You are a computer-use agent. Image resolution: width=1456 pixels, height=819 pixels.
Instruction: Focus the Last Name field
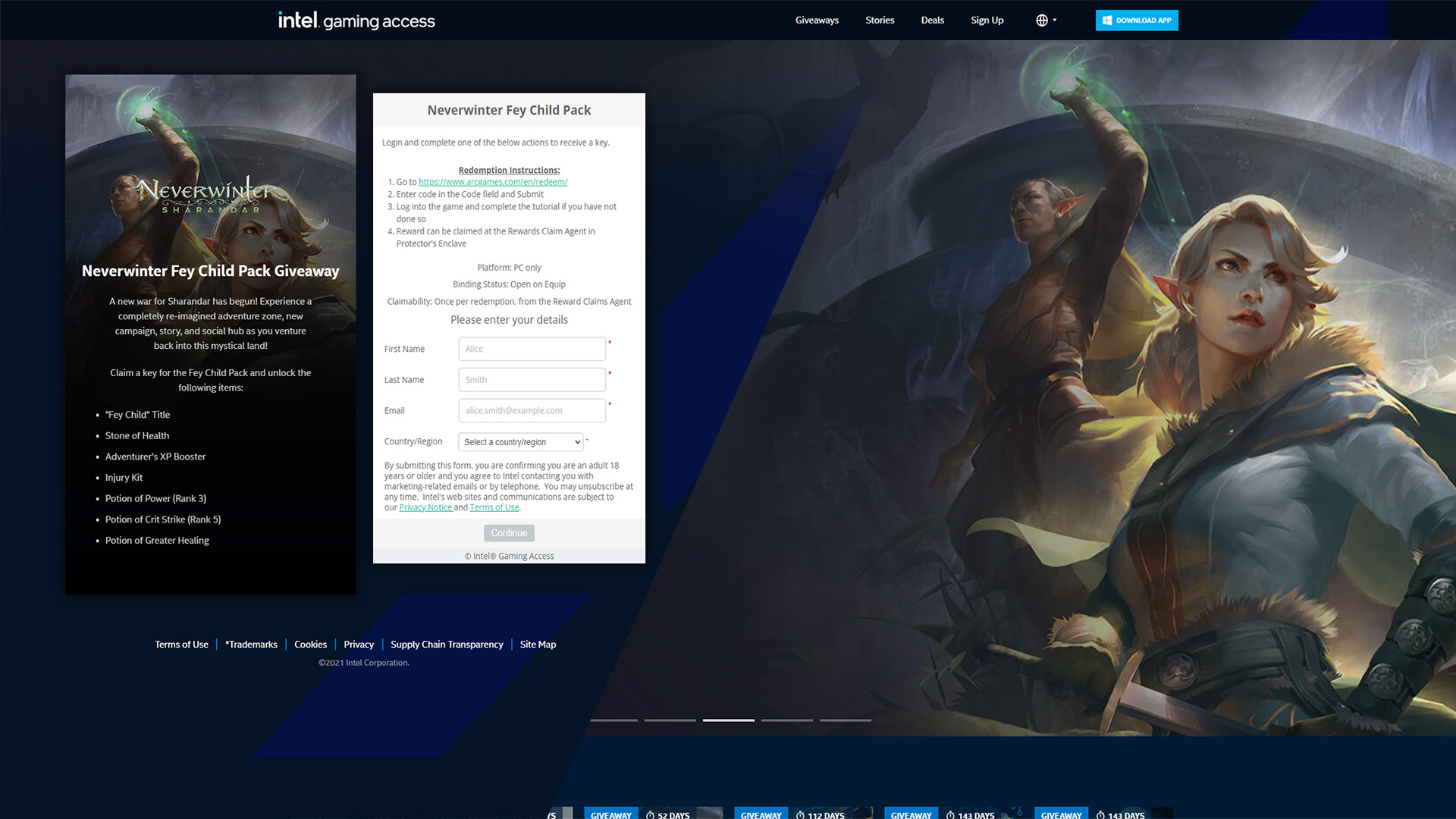tap(532, 380)
